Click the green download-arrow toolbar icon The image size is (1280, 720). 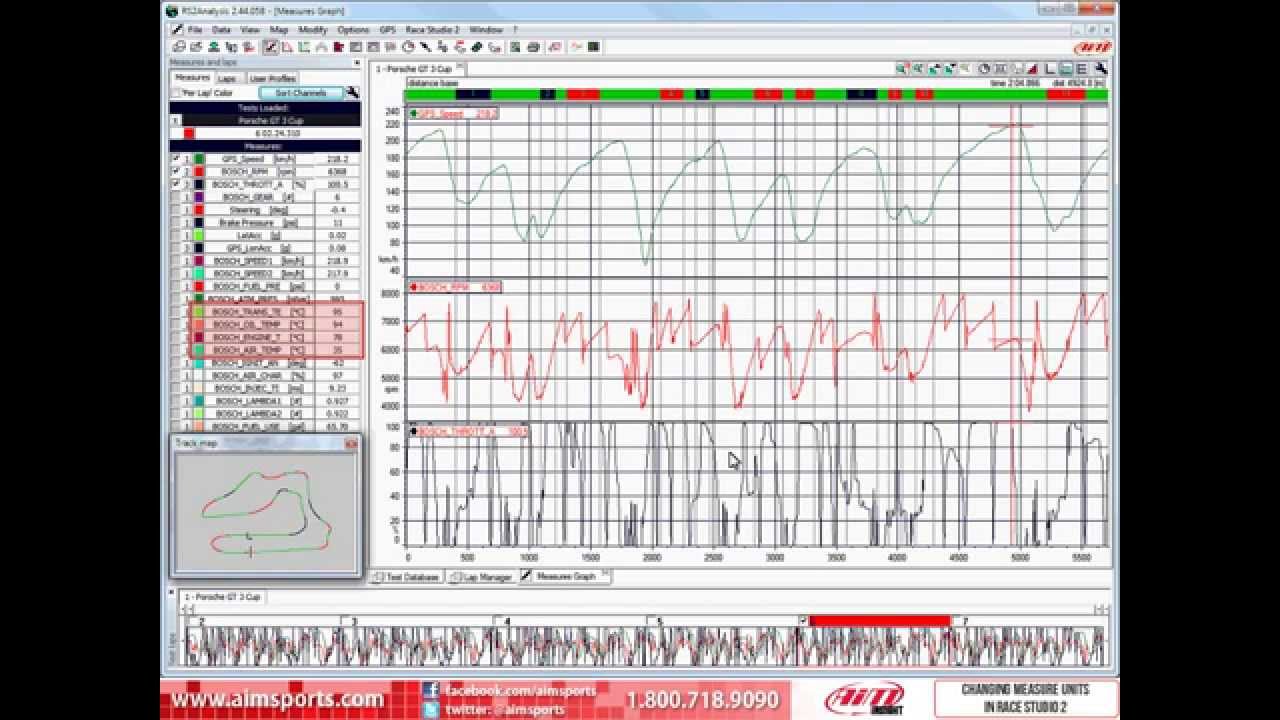(213, 46)
